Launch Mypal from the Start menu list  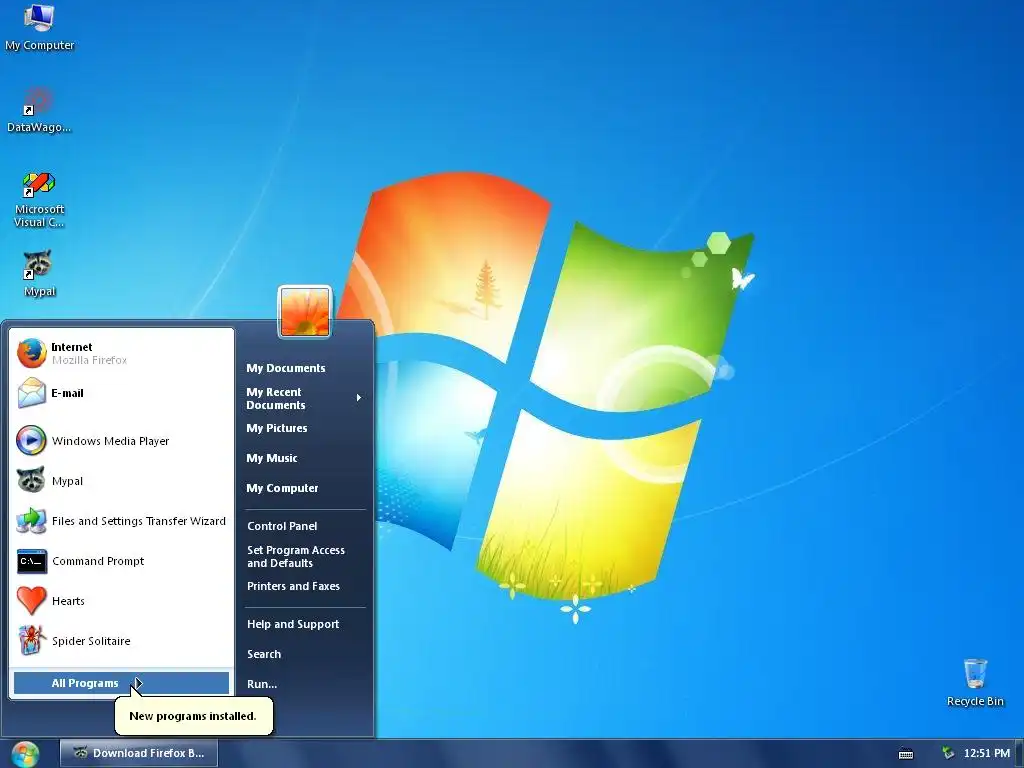click(x=121, y=481)
